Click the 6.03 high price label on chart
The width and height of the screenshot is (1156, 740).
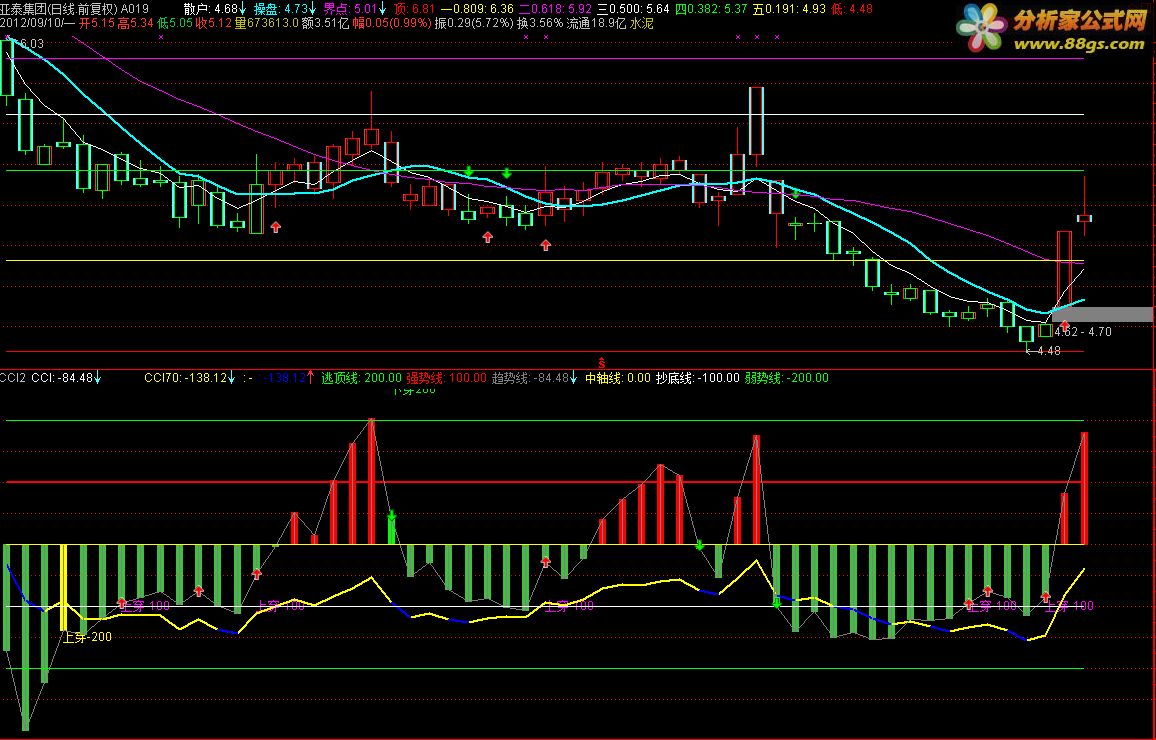pyautogui.click(x=30, y=43)
